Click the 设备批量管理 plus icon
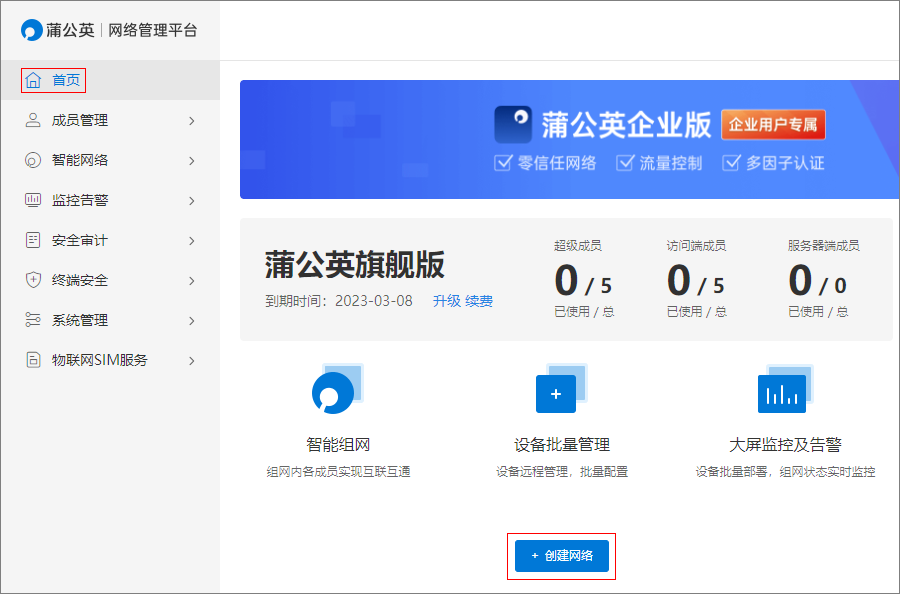This screenshot has height=594, width=900. [x=560, y=389]
